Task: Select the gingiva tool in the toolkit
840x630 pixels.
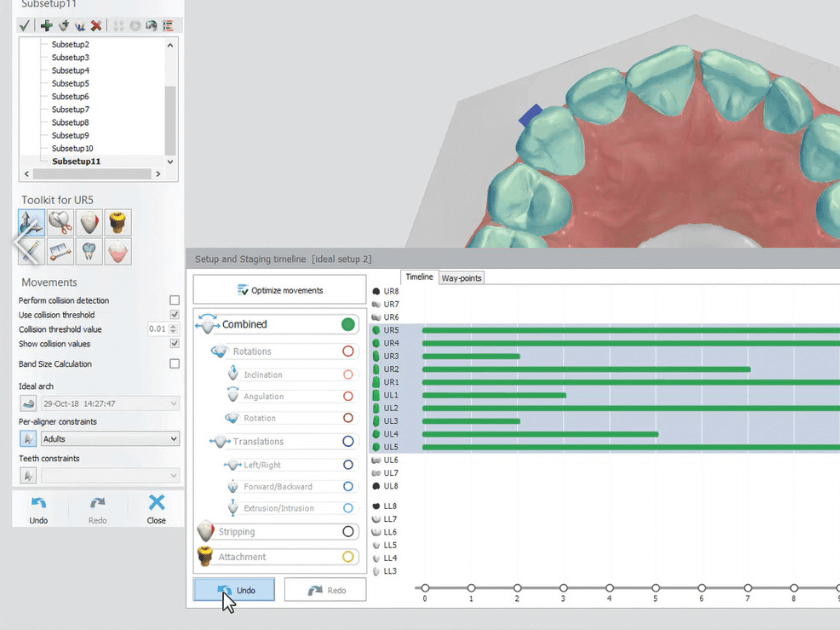Action: pos(118,251)
